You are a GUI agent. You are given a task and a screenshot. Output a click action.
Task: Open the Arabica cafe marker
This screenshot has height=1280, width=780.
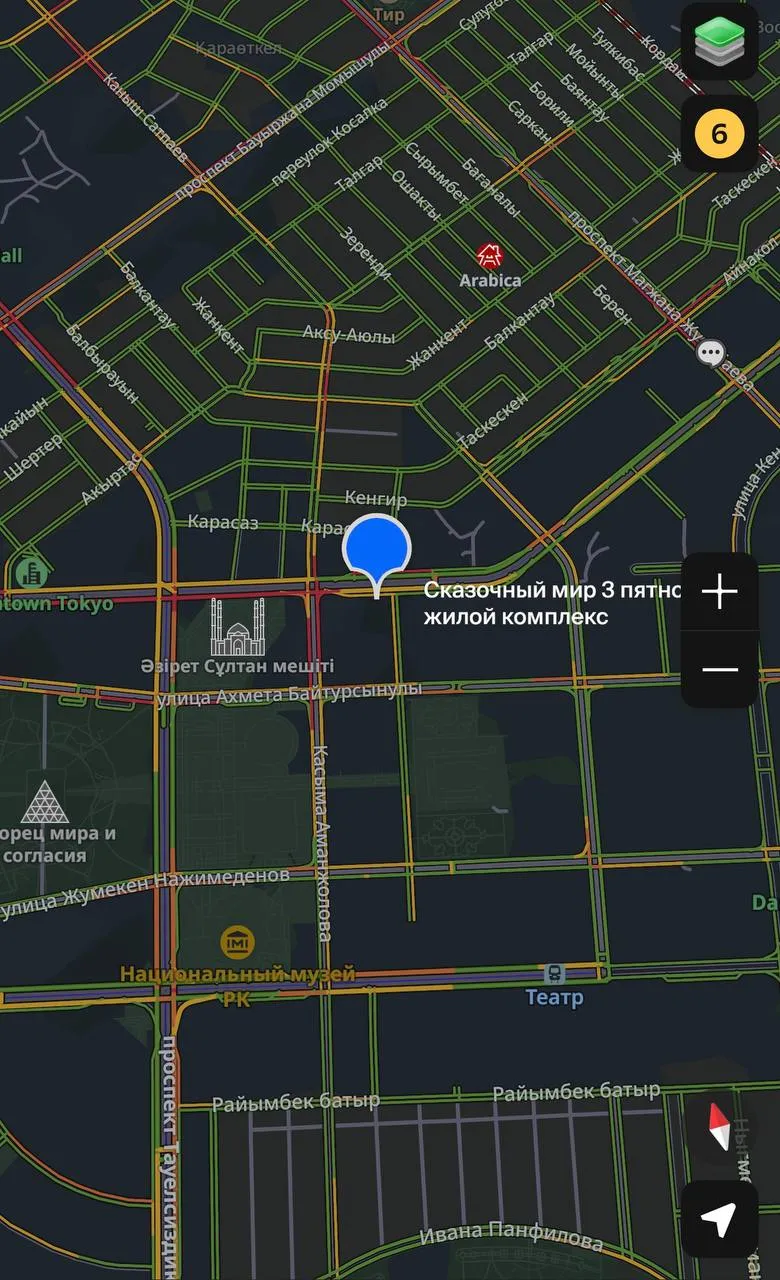pyautogui.click(x=489, y=255)
